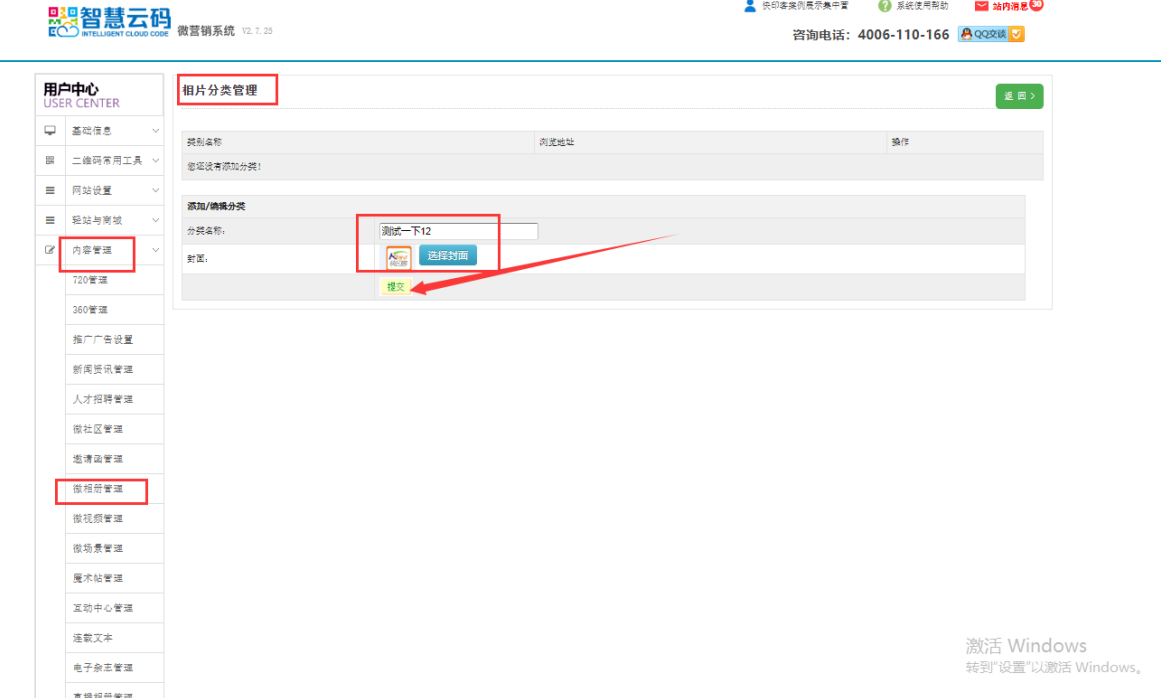This screenshot has width=1161, height=698.
Task: Select 微视频管理 menu item
Action: tap(98, 518)
